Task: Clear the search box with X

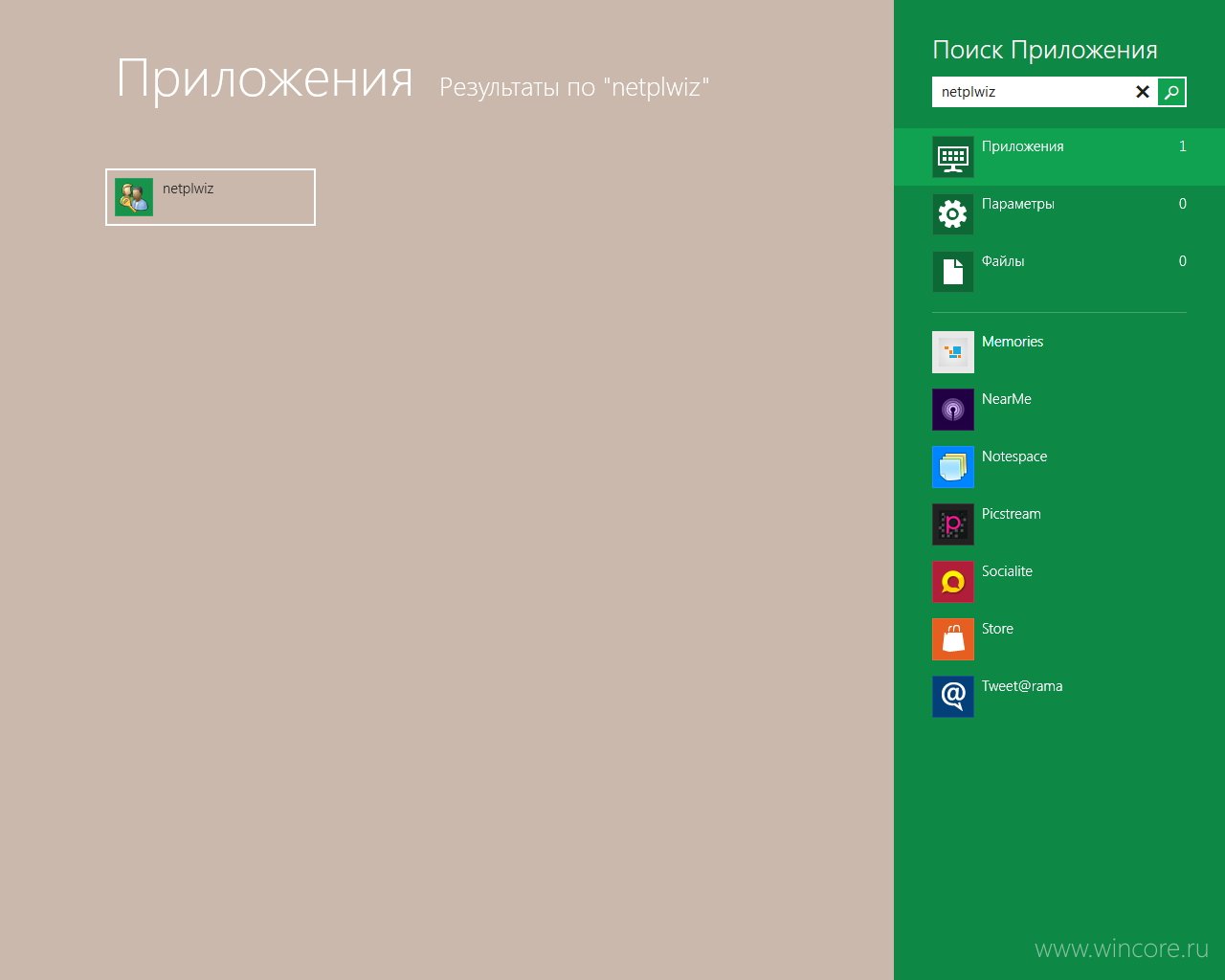Action: (x=1143, y=92)
